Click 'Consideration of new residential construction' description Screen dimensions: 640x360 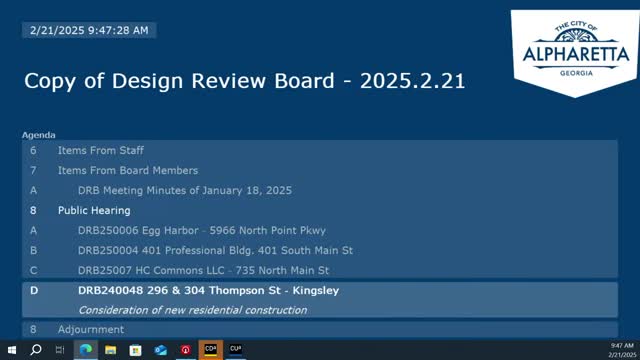(x=193, y=310)
